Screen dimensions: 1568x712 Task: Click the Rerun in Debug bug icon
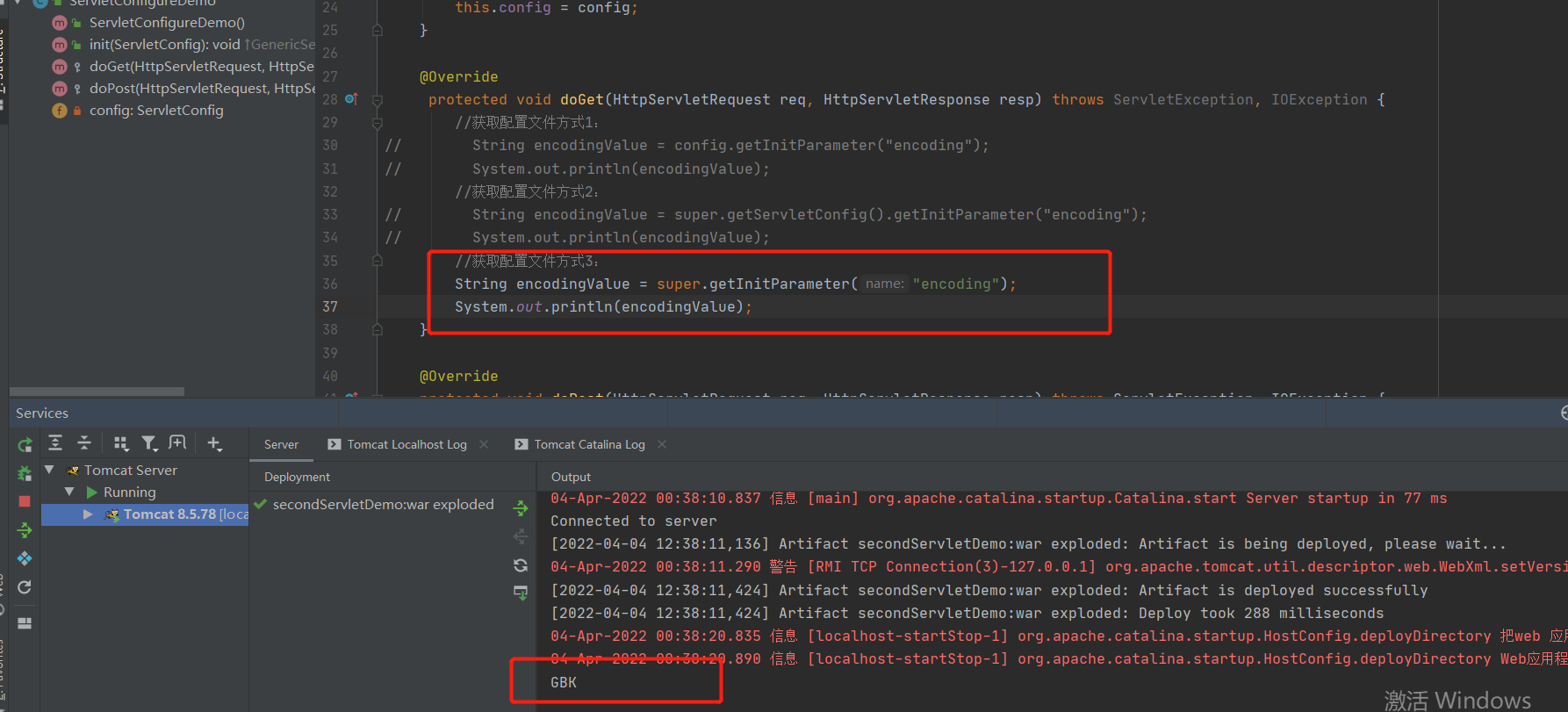(x=25, y=474)
